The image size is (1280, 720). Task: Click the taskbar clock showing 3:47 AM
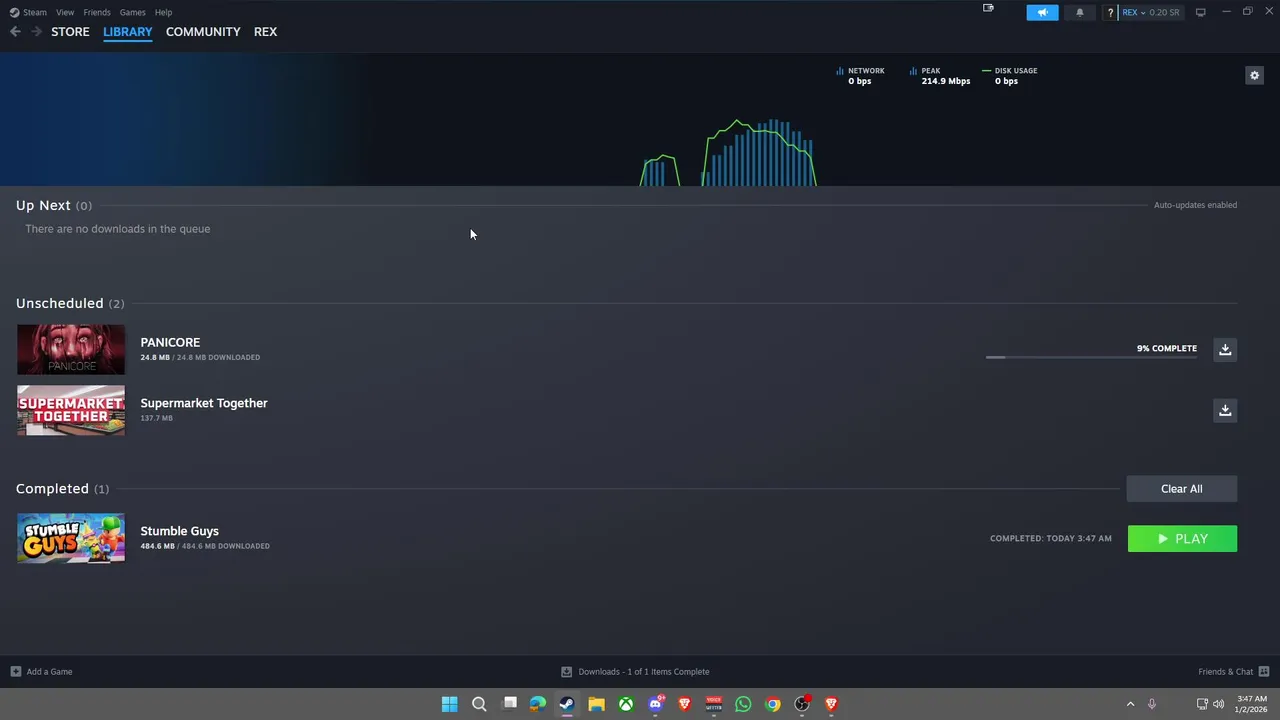pyautogui.click(x=1252, y=704)
